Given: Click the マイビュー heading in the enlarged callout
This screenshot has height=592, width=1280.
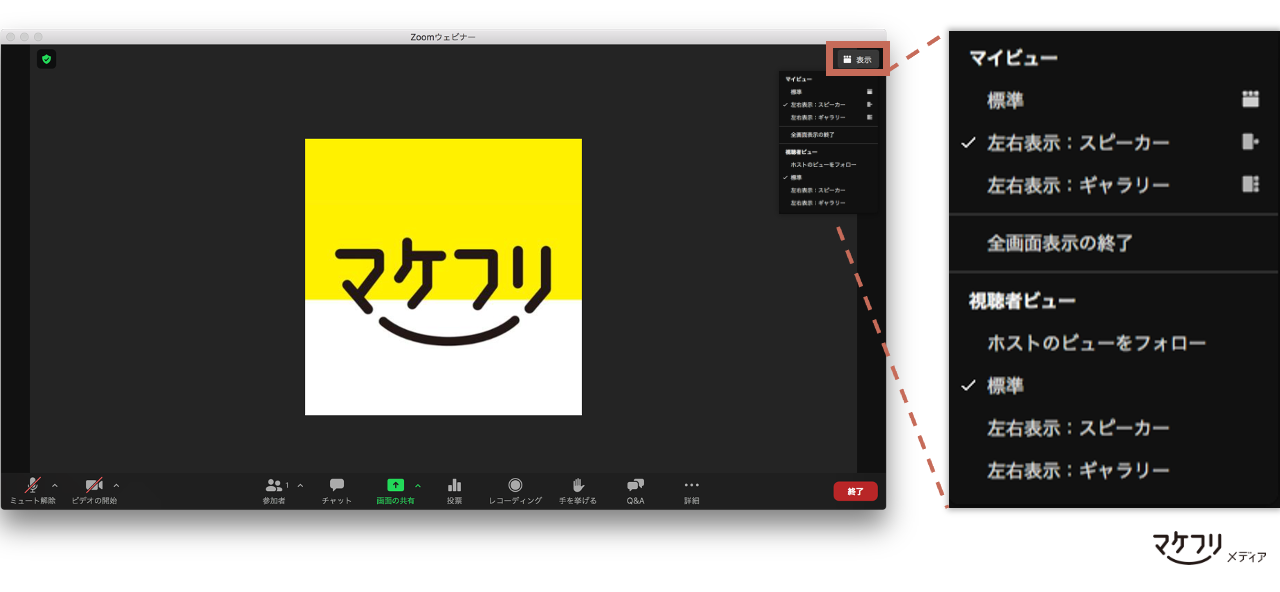Looking at the screenshot, I should click(1013, 57).
